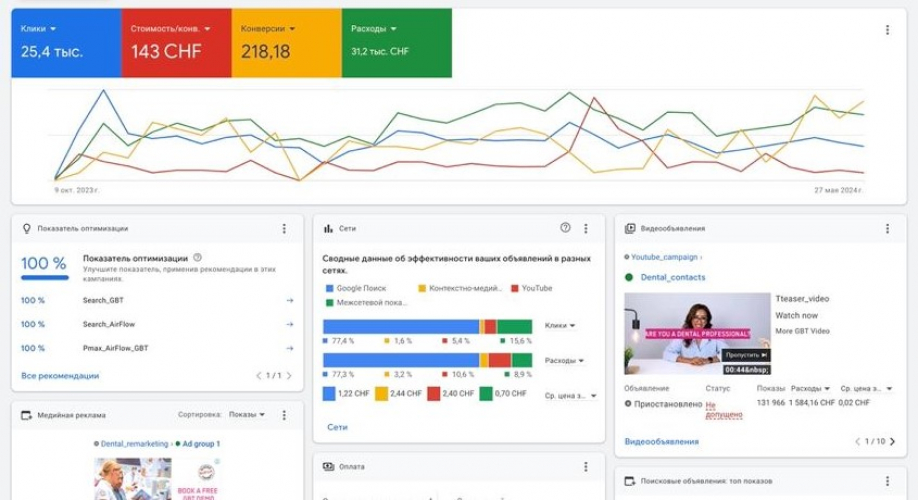Open Ср. цена з... column dropdown in video card
This screenshot has width=918, height=500.
click(866, 389)
